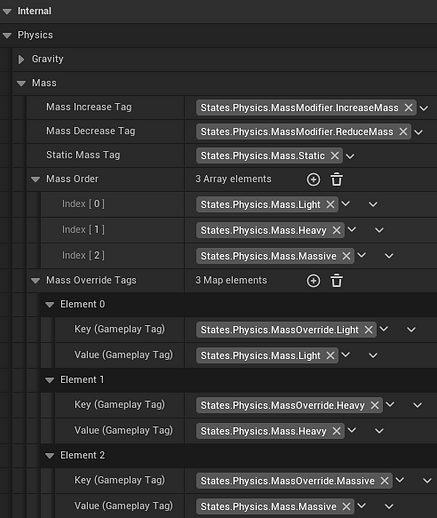The height and width of the screenshot is (518, 437).
Task: Clear Element 2's Mass.Massive value tag
Action: pos(346,506)
